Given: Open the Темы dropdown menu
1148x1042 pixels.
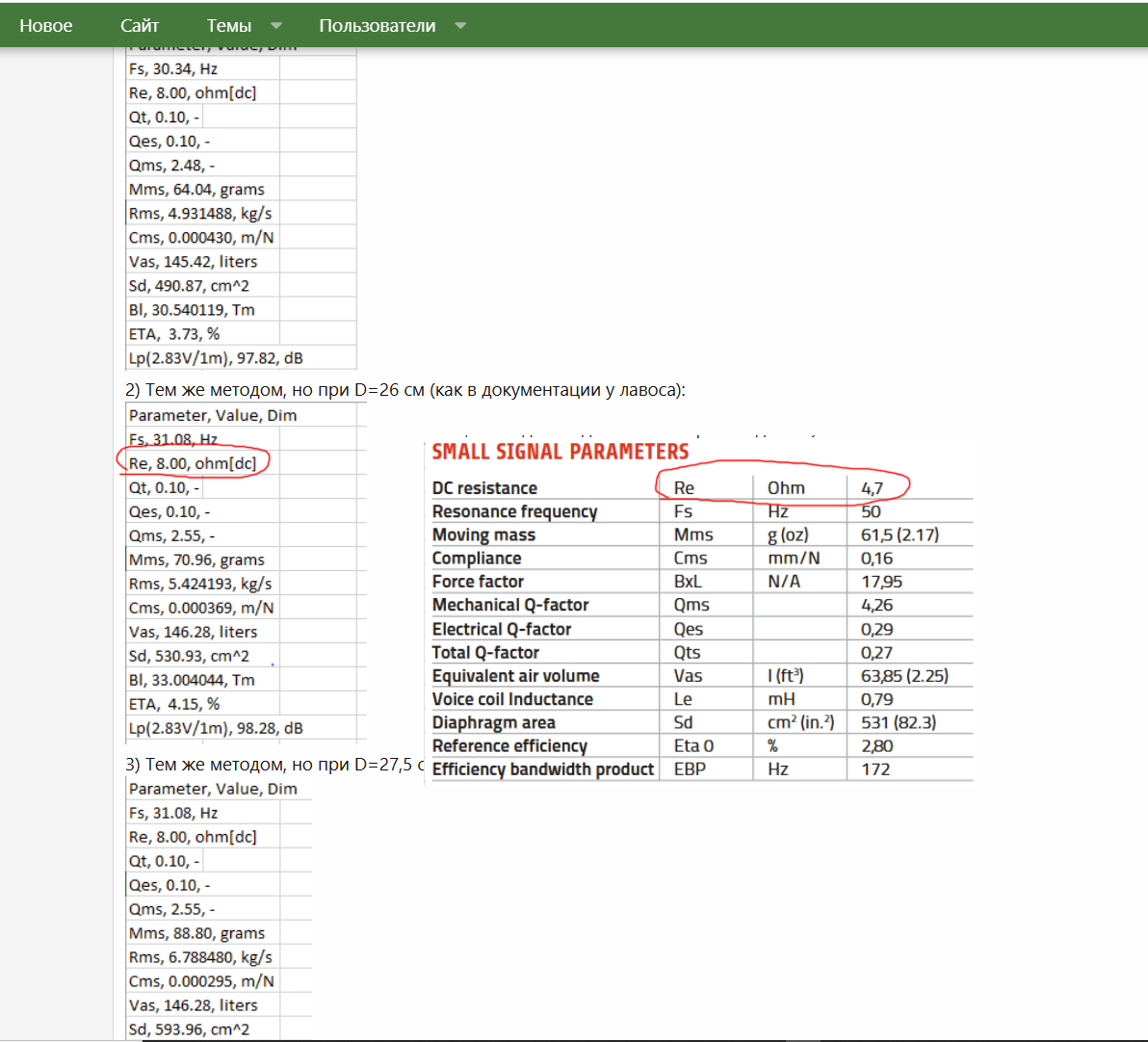Looking at the screenshot, I should (x=228, y=25).
